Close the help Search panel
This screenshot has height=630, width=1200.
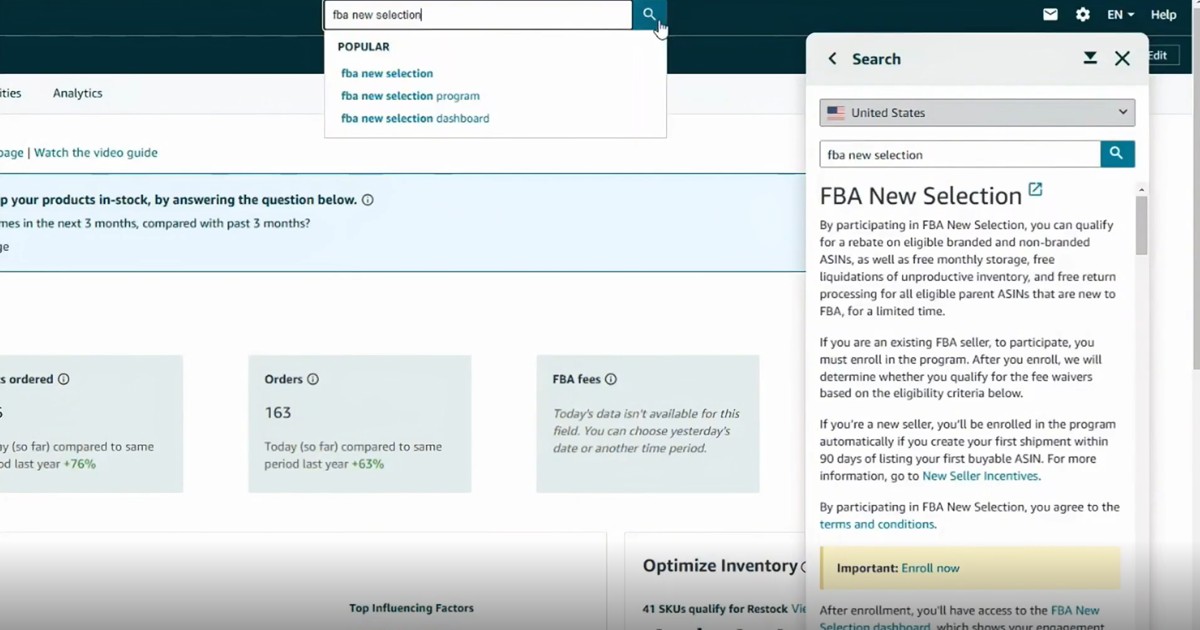tap(1122, 59)
